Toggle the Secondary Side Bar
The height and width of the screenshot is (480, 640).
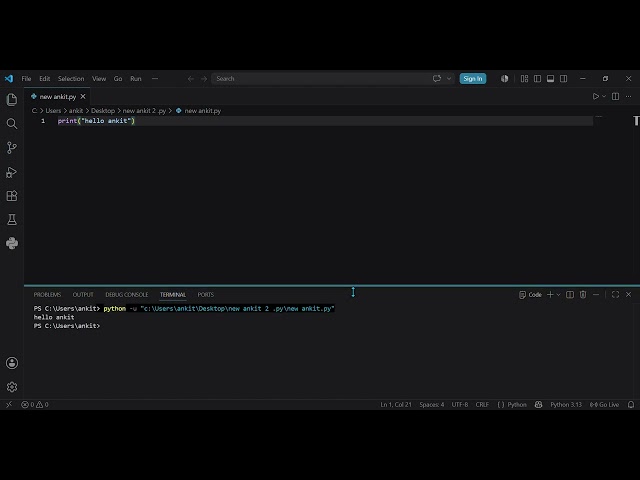[564, 78]
